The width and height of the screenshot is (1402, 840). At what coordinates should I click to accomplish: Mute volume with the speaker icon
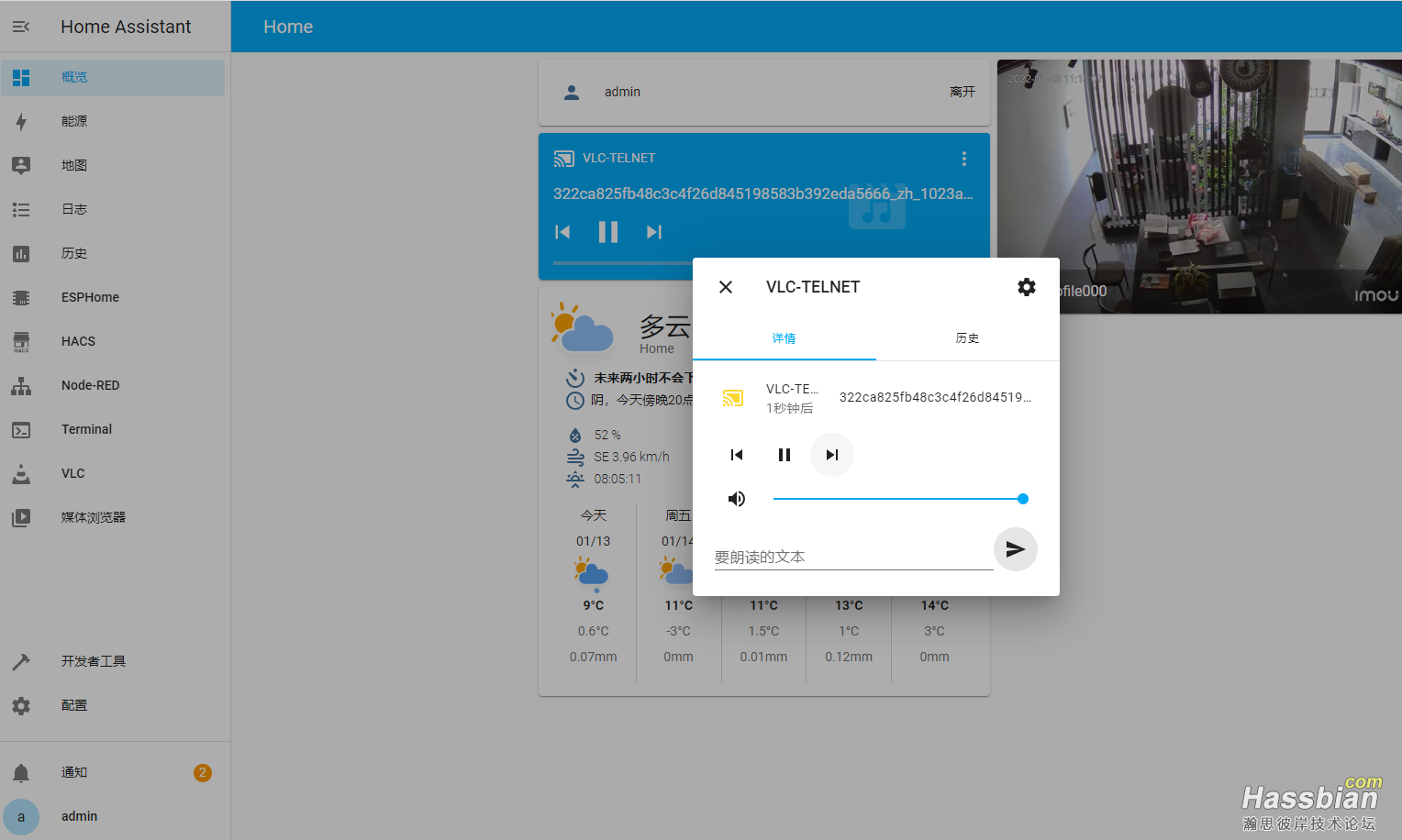(x=737, y=499)
